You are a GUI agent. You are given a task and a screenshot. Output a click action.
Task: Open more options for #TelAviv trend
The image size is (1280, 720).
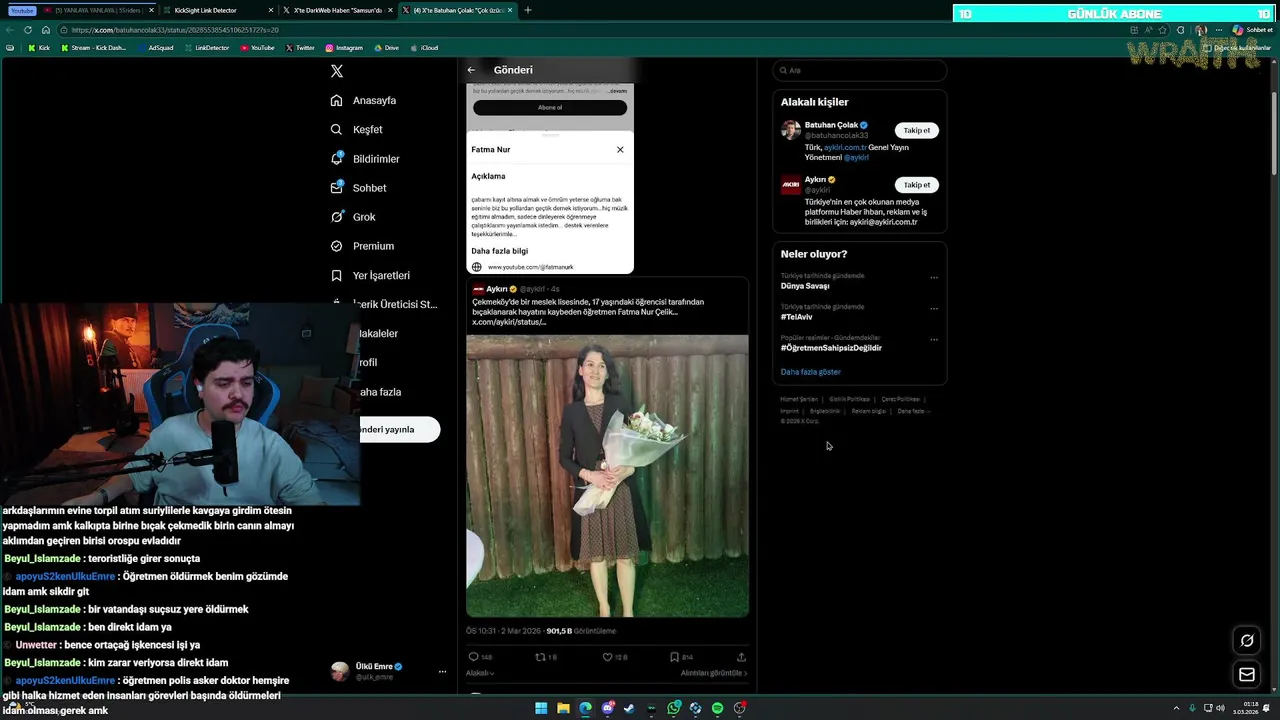[x=934, y=309]
